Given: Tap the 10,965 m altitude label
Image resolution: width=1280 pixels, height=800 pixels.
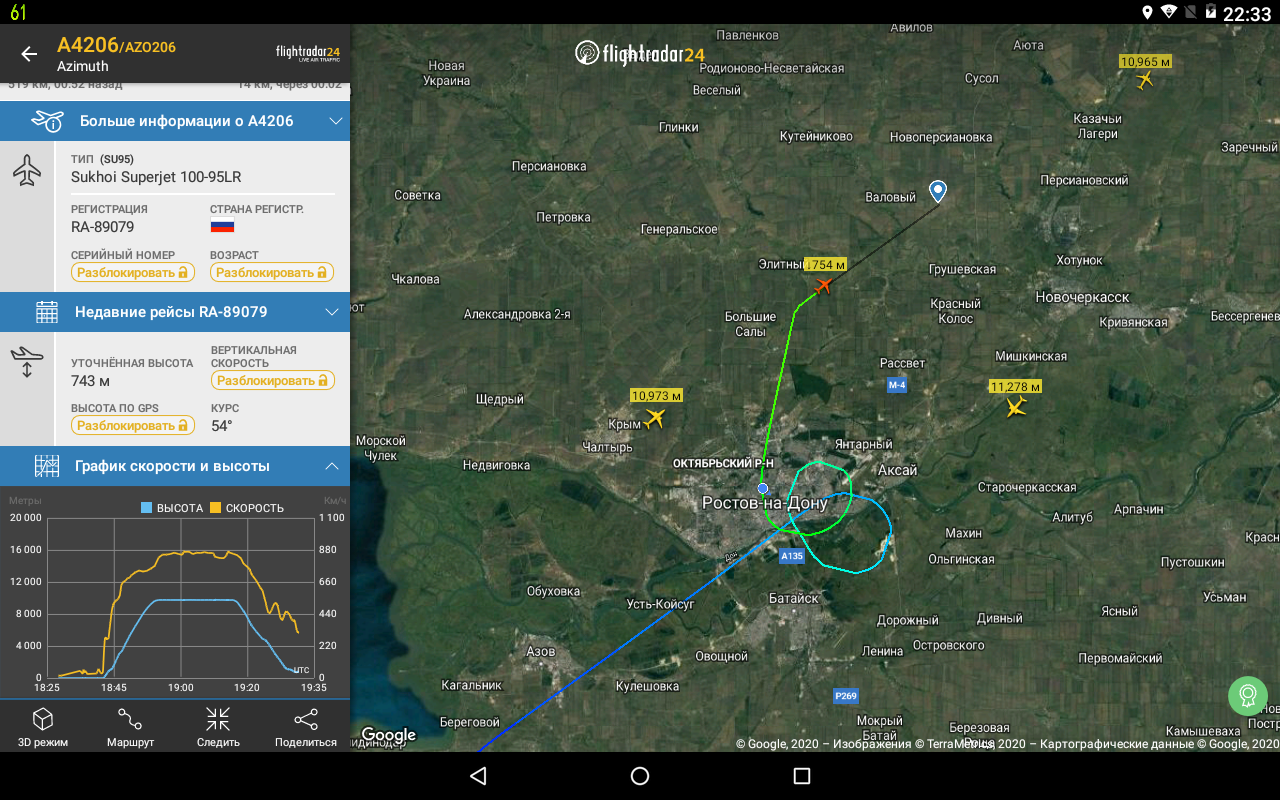Looking at the screenshot, I should tap(1146, 61).
